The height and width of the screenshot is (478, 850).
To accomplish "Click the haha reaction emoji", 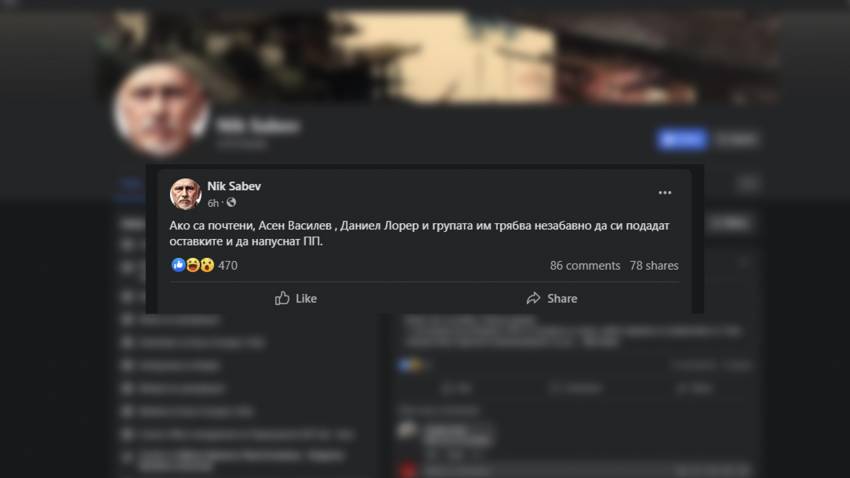I will click(193, 265).
